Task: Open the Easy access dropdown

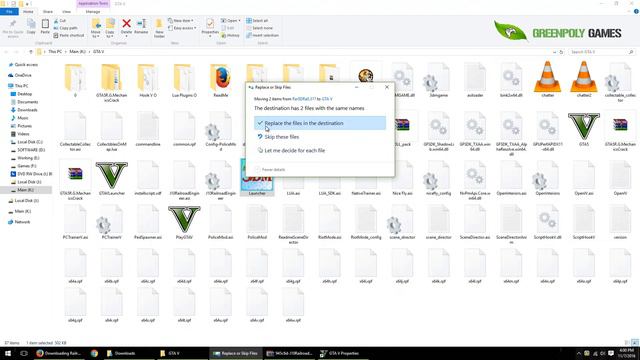Action: click(182, 28)
